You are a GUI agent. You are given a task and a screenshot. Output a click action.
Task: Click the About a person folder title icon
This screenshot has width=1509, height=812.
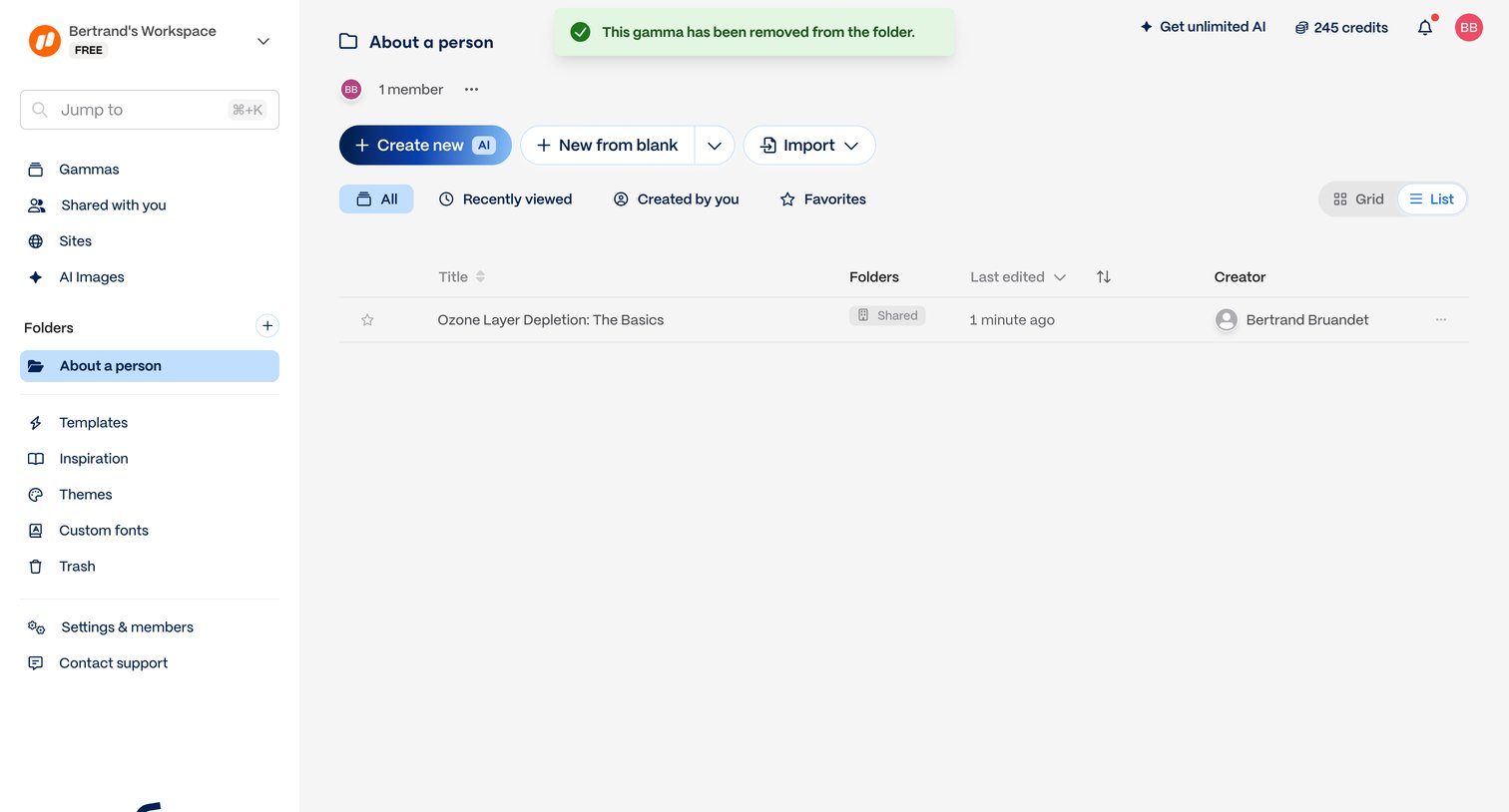348,42
